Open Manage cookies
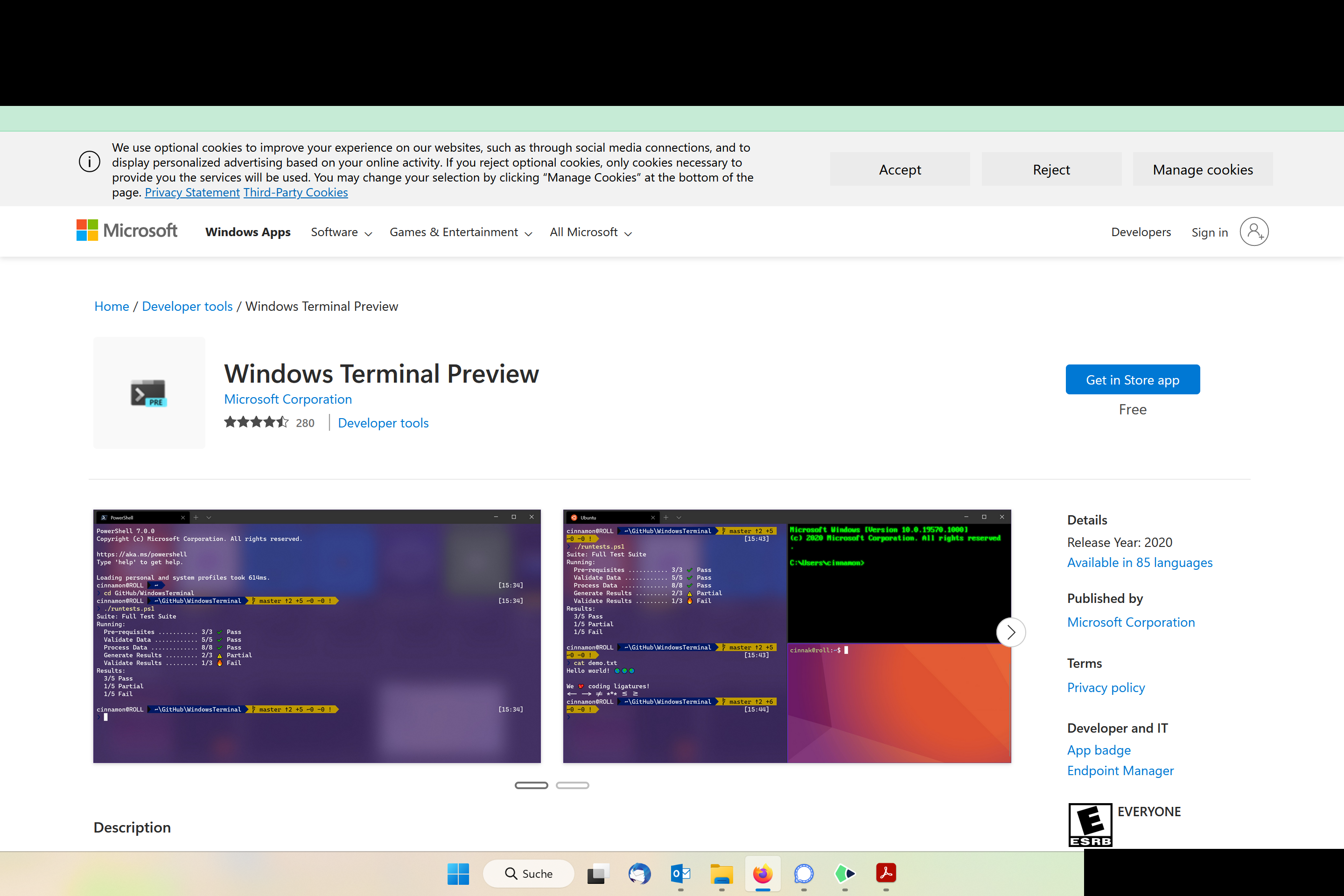This screenshot has width=1344, height=896. point(1203,169)
